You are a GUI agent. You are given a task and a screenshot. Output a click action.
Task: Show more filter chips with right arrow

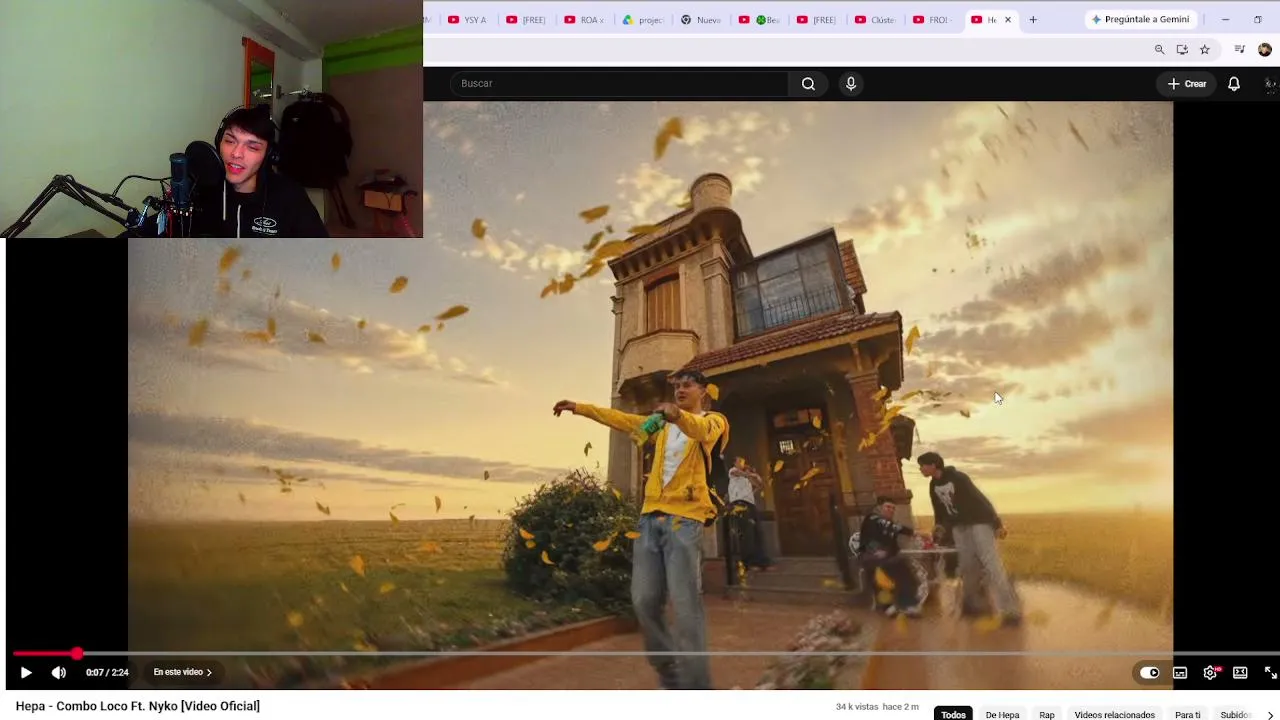tap(1270, 714)
